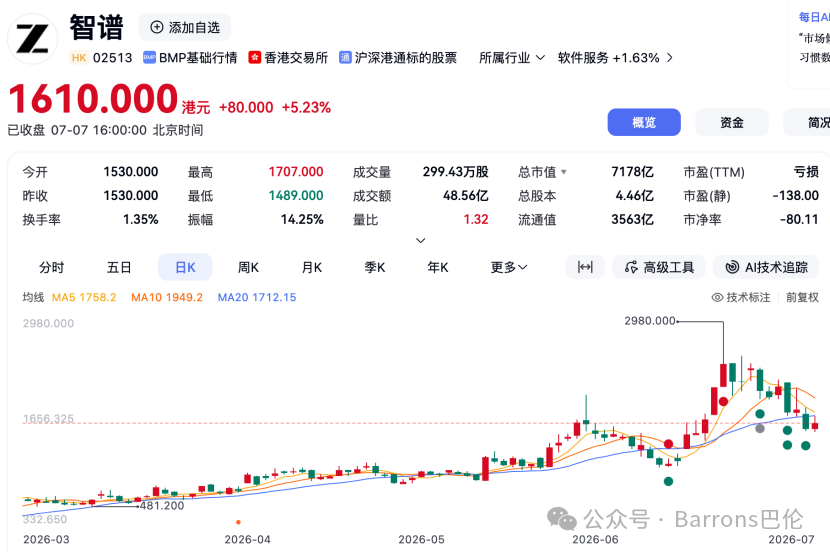
Task: Click MA20 1712.15 indicator value
Action: [x=257, y=297]
